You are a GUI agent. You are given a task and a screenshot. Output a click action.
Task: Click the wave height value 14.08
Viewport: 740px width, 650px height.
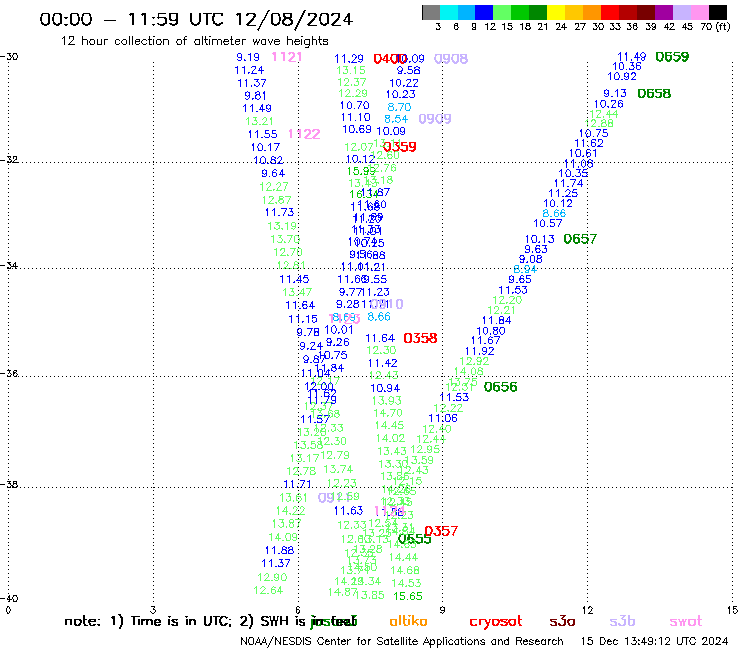(469, 371)
